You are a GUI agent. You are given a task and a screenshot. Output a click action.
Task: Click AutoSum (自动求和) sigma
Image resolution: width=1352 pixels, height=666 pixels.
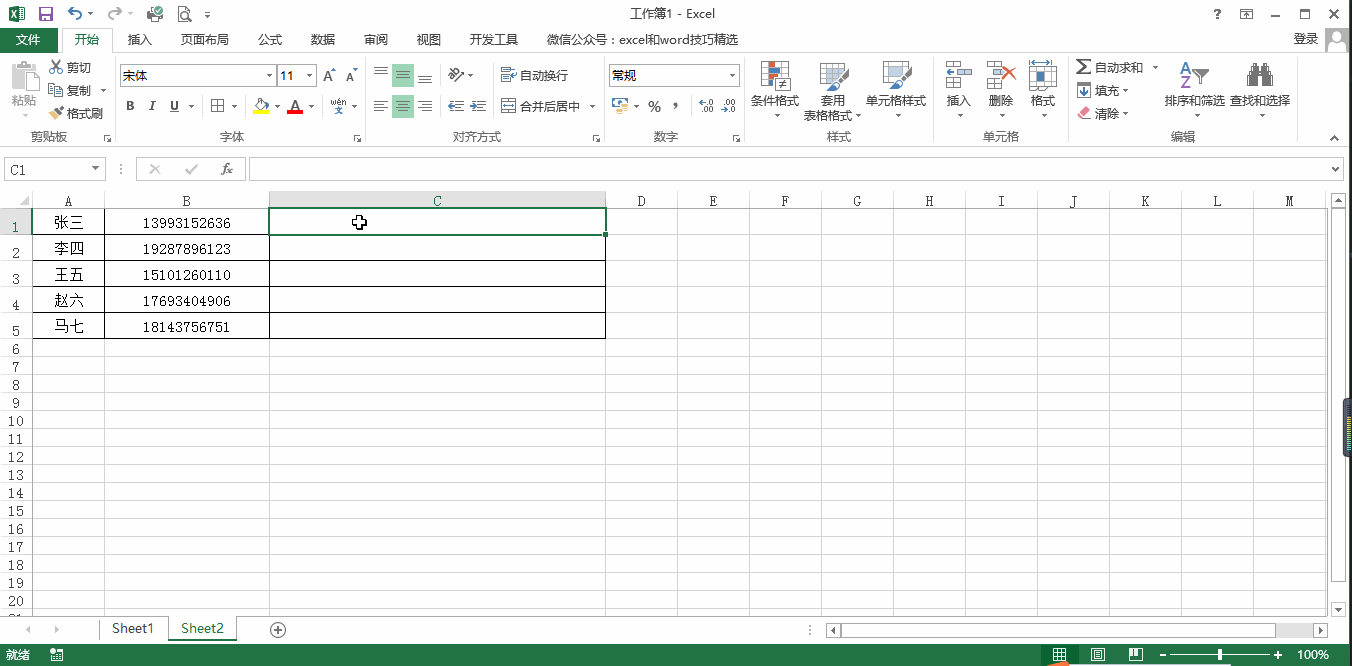pyautogui.click(x=1109, y=67)
